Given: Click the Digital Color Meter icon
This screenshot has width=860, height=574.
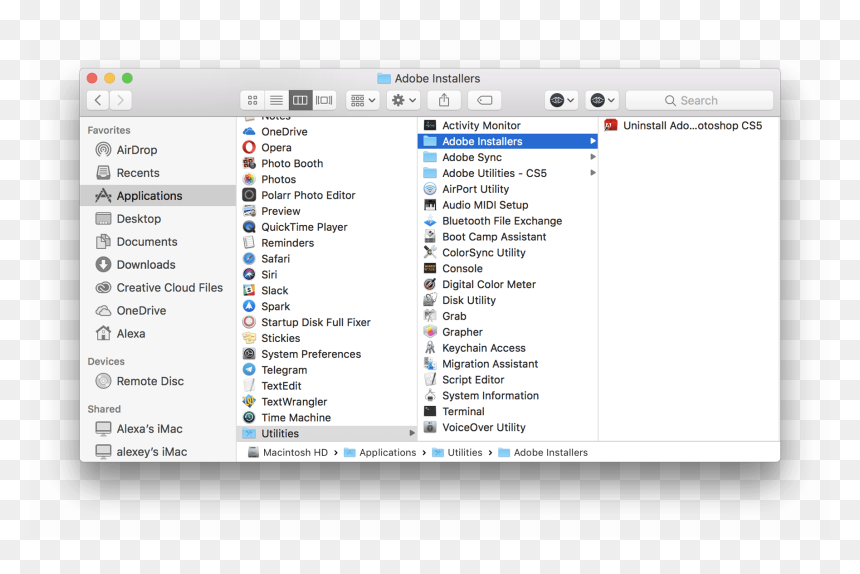Looking at the screenshot, I should pos(430,285).
